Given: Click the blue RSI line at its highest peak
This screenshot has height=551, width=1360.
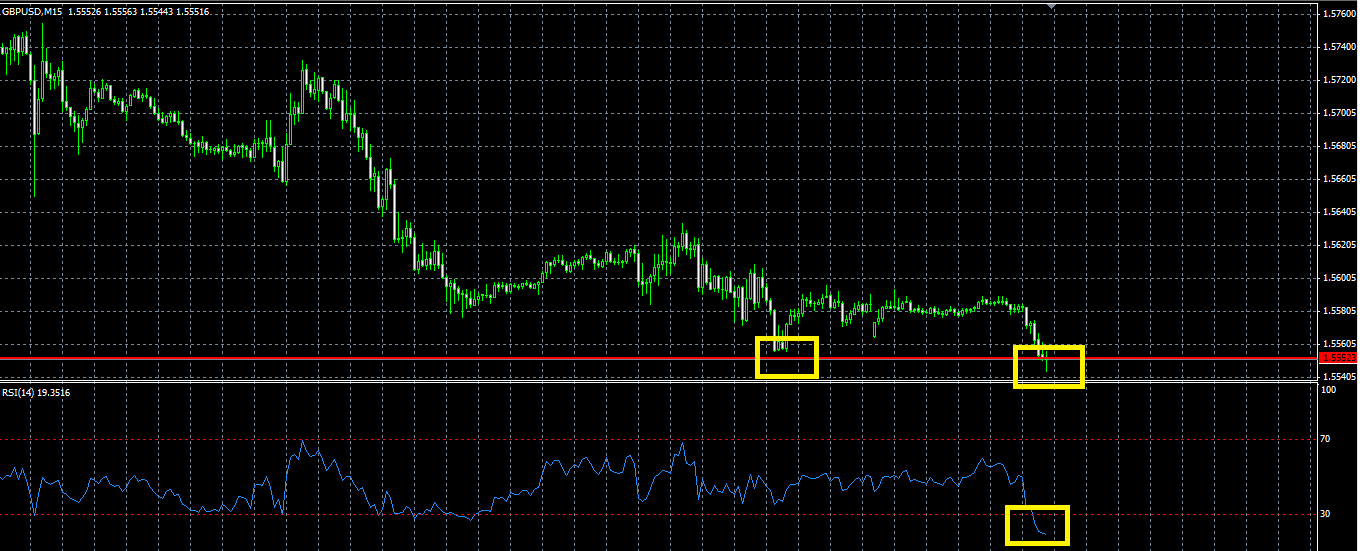Looking at the screenshot, I should pyautogui.click(x=302, y=441).
